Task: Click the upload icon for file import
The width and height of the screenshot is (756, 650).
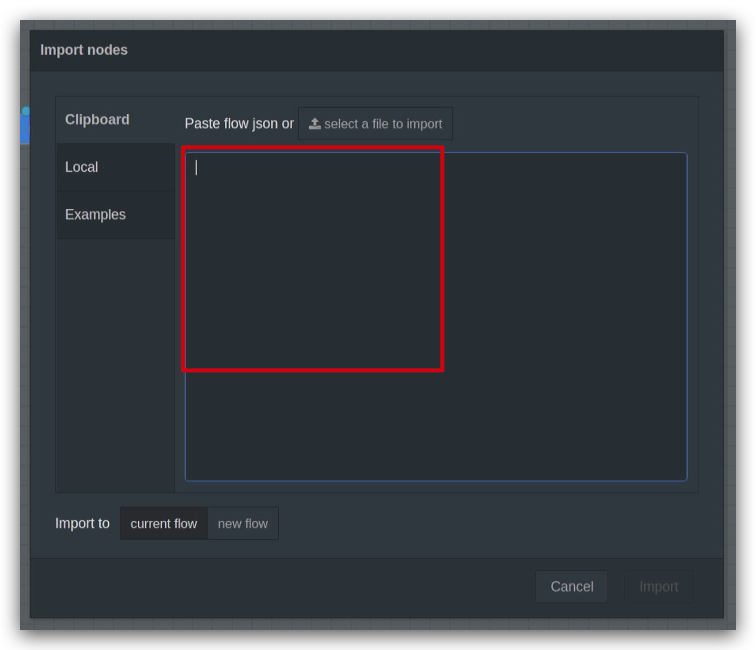Action: [314, 124]
